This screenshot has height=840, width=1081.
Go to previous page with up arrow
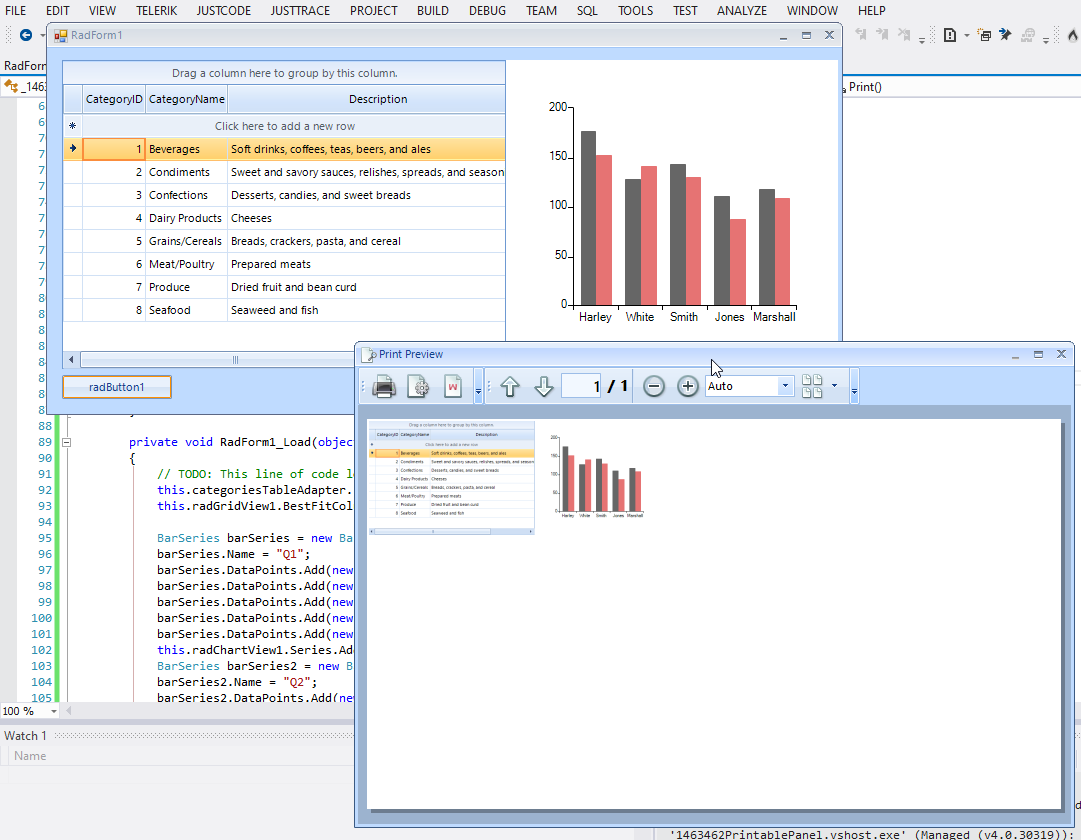pyautogui.click(x=510, y=386)
